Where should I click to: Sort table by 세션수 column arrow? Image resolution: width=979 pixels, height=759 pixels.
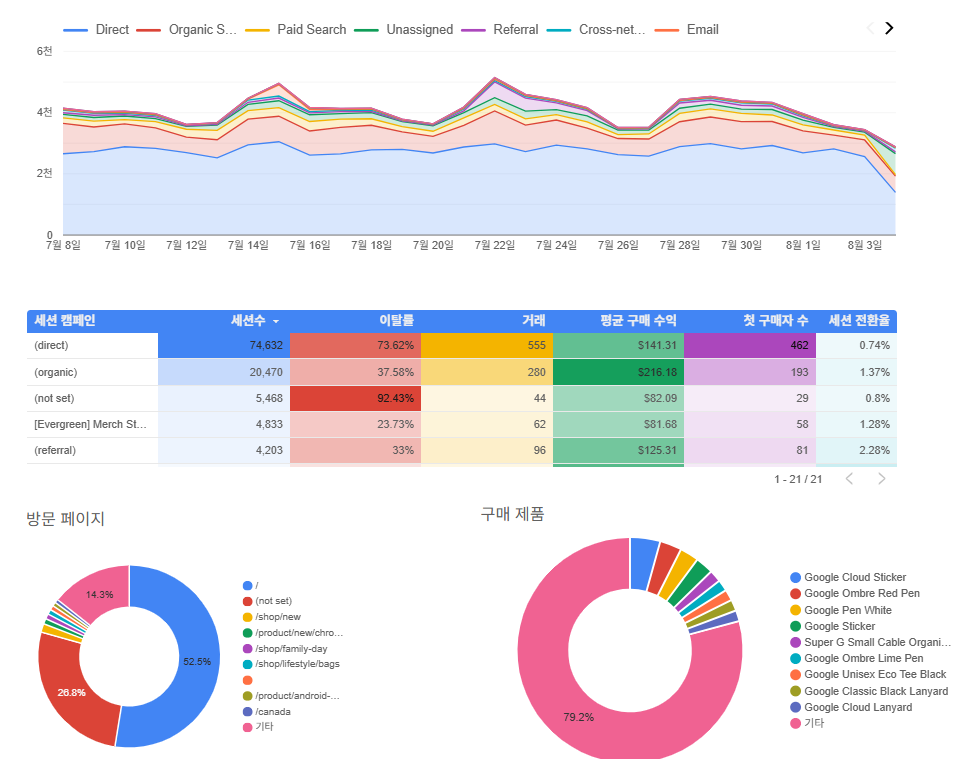tap(276, 321)
